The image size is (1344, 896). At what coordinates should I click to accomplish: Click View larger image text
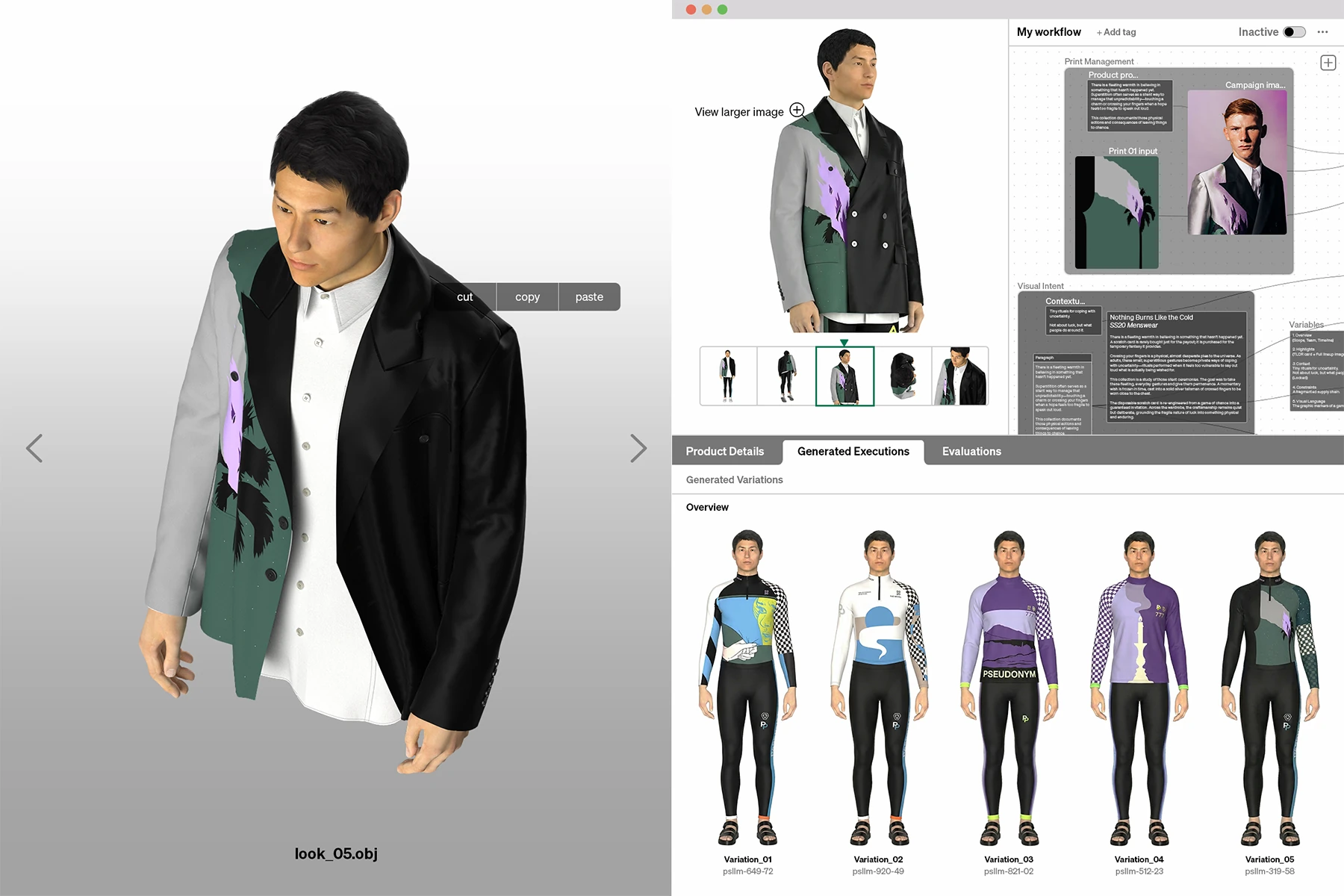pyautogui.click(x=739, y=112)
